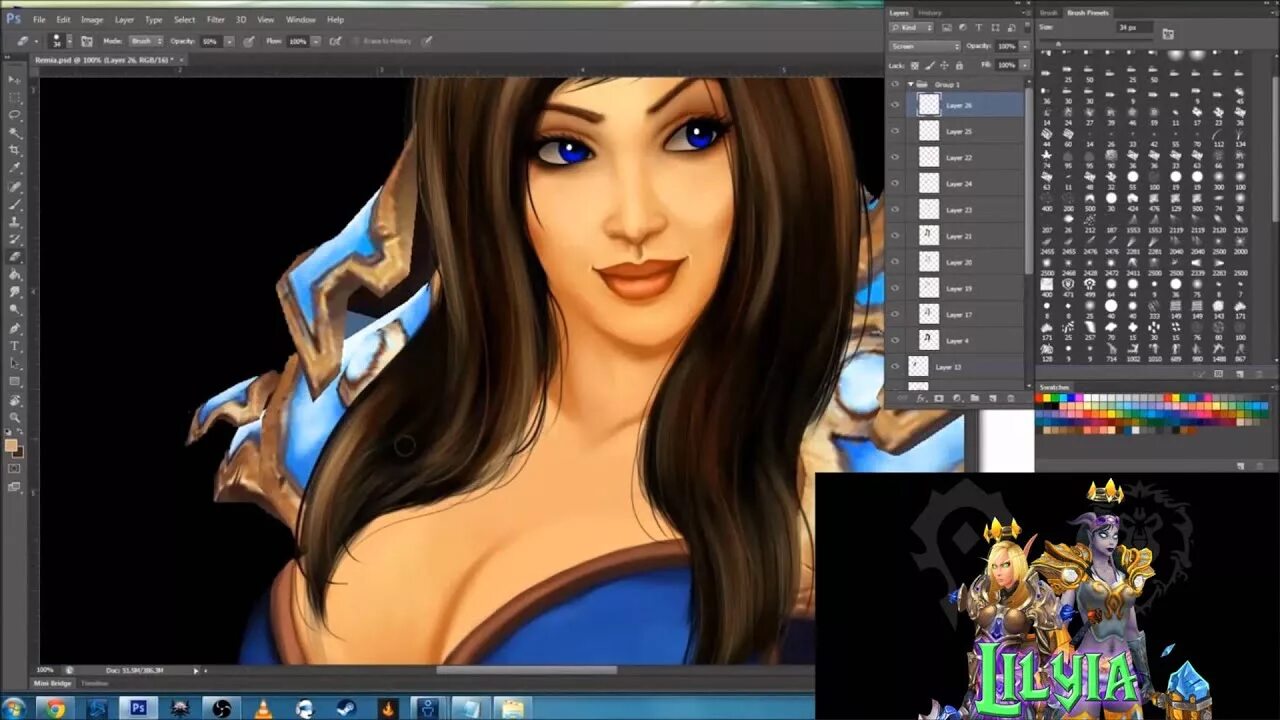The width and height of the screenshot is (1280, 720).
Task: Select the Type tool
Action: click(x=14, y=346)
